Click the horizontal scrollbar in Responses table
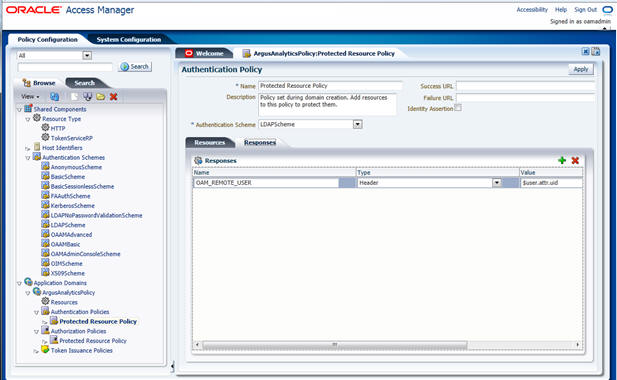Viewport: 617px width, 380px height. pos(335,345)
